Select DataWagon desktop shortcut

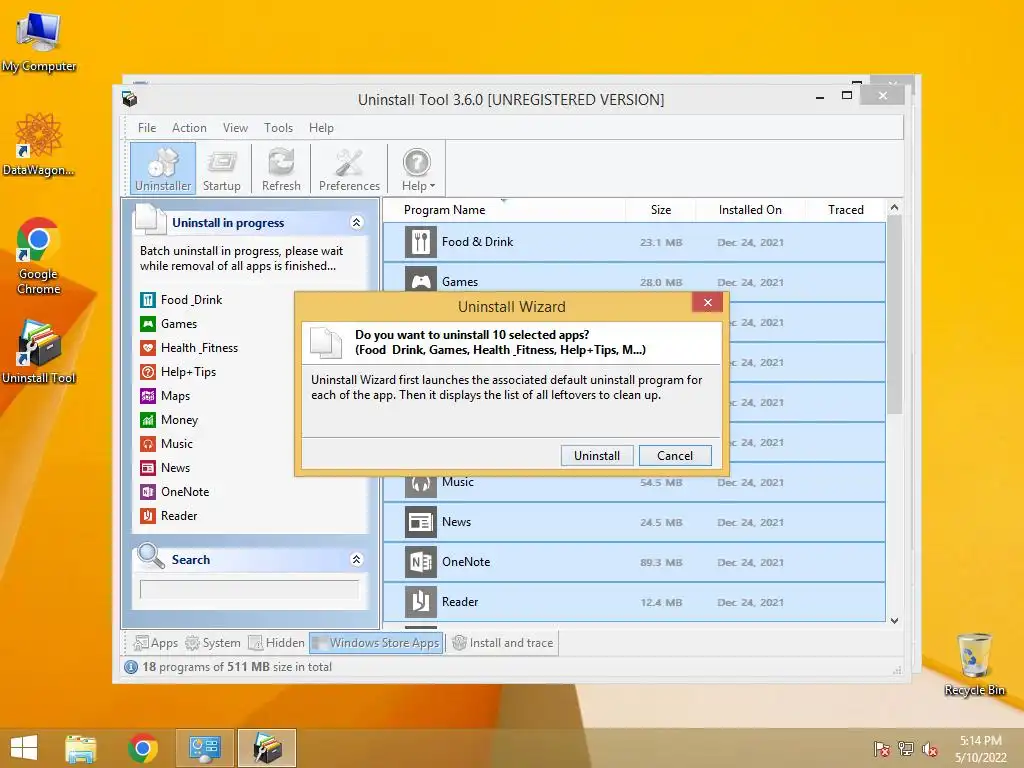[39, 145]
